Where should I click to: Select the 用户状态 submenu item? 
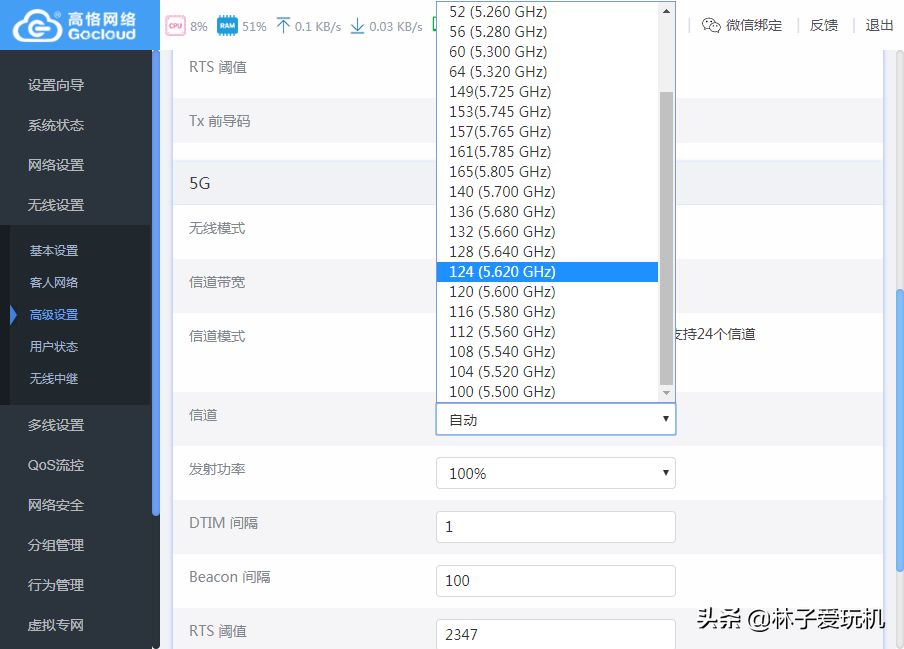pos(54,346)
